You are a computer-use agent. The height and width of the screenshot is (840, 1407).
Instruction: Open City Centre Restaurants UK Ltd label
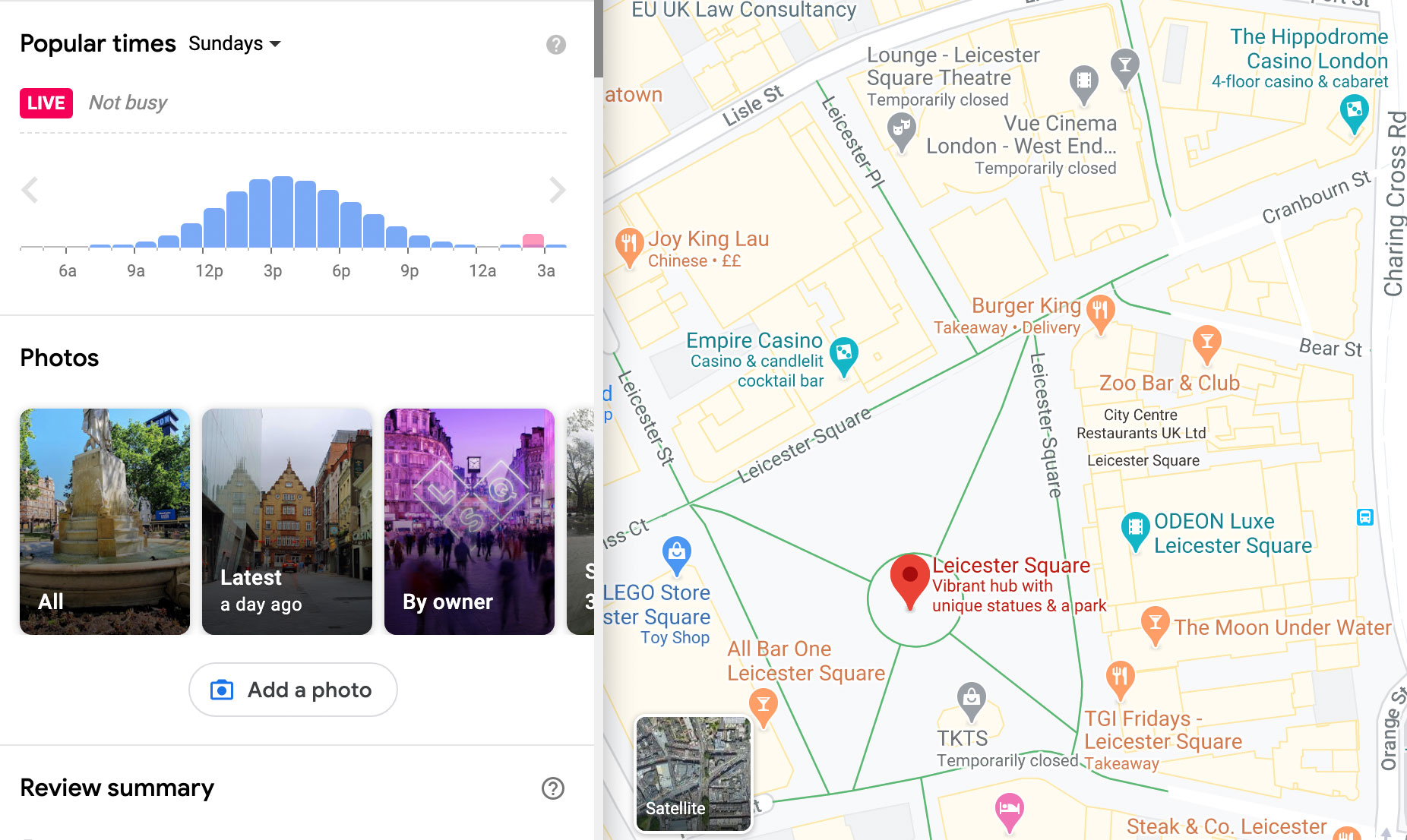[1141, 424]
